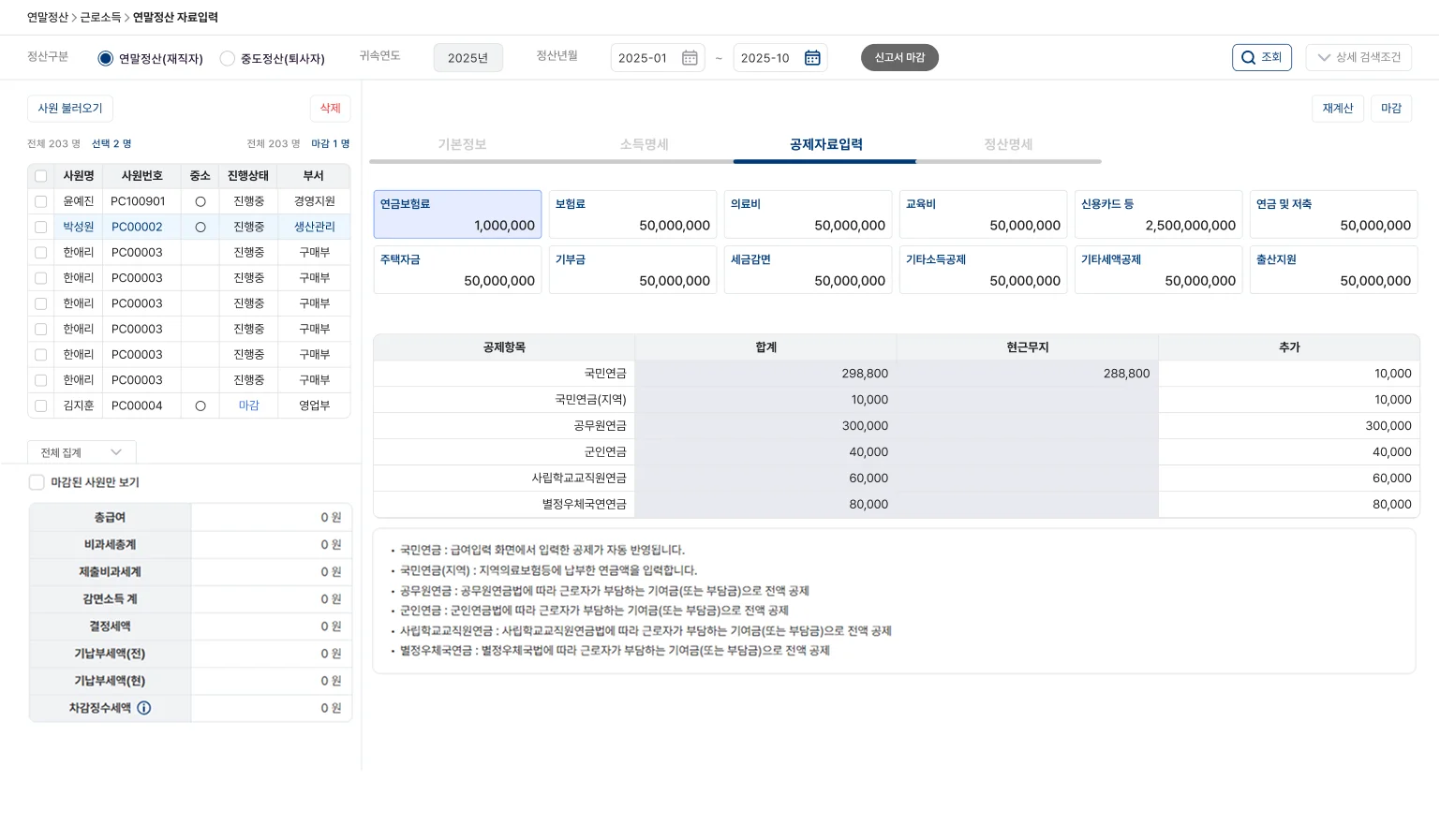Click the 사원 불러오기 button

click(x=70, y=109)
